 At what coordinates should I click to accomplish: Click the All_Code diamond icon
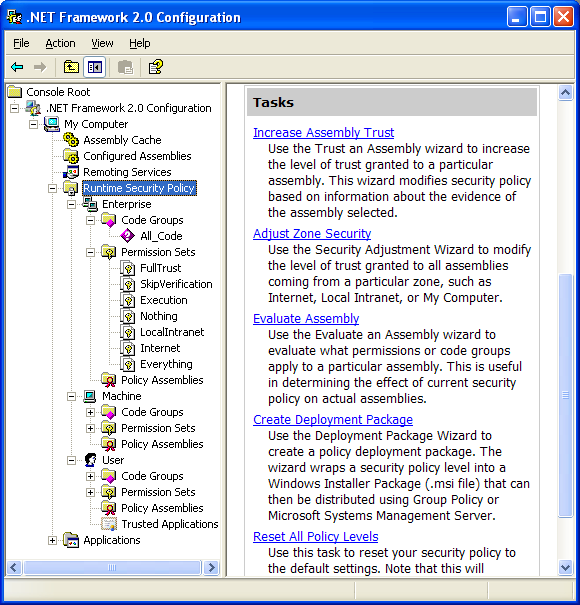127,236
